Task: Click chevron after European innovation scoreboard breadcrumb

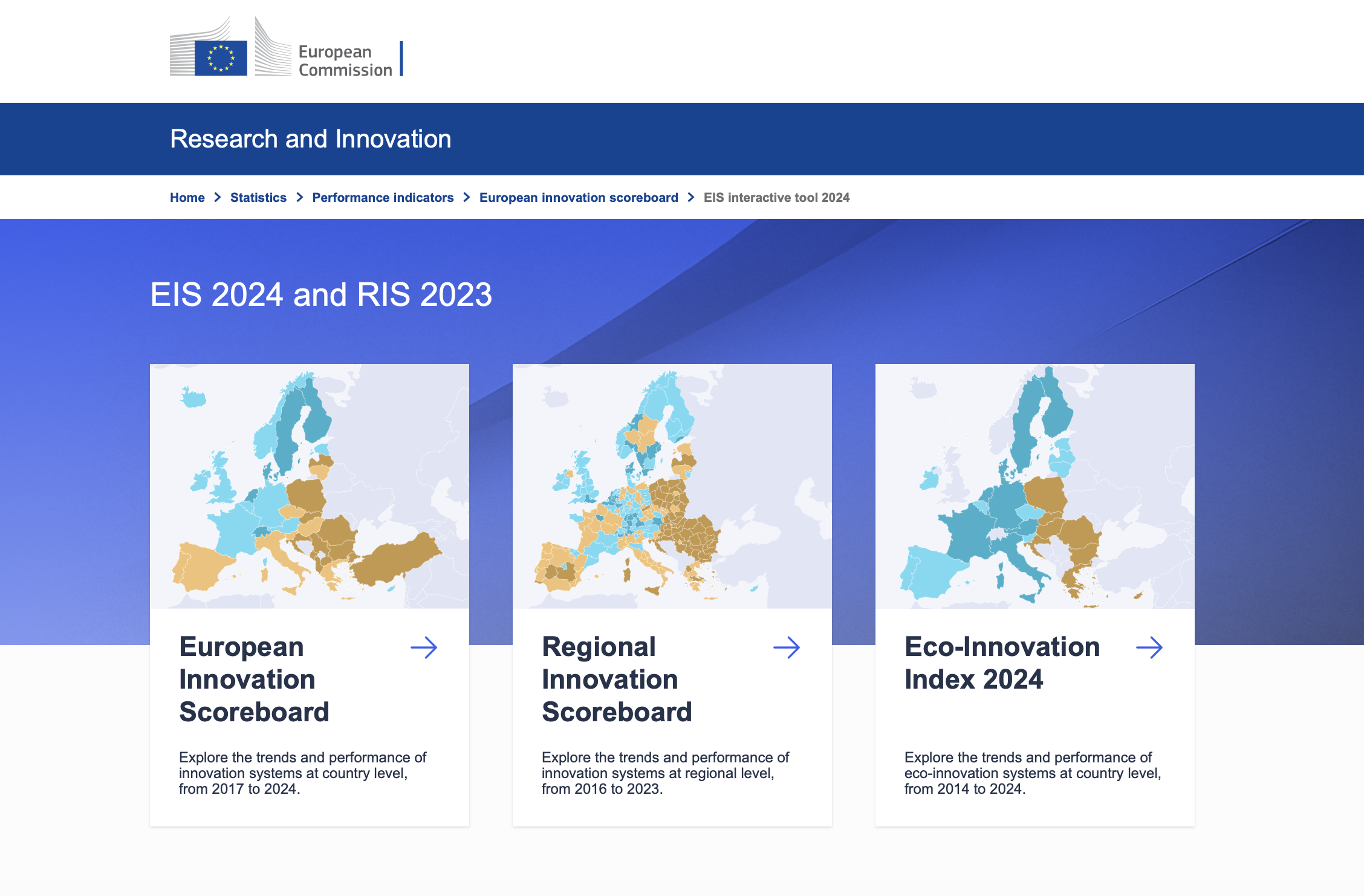Action: [691, 198]
